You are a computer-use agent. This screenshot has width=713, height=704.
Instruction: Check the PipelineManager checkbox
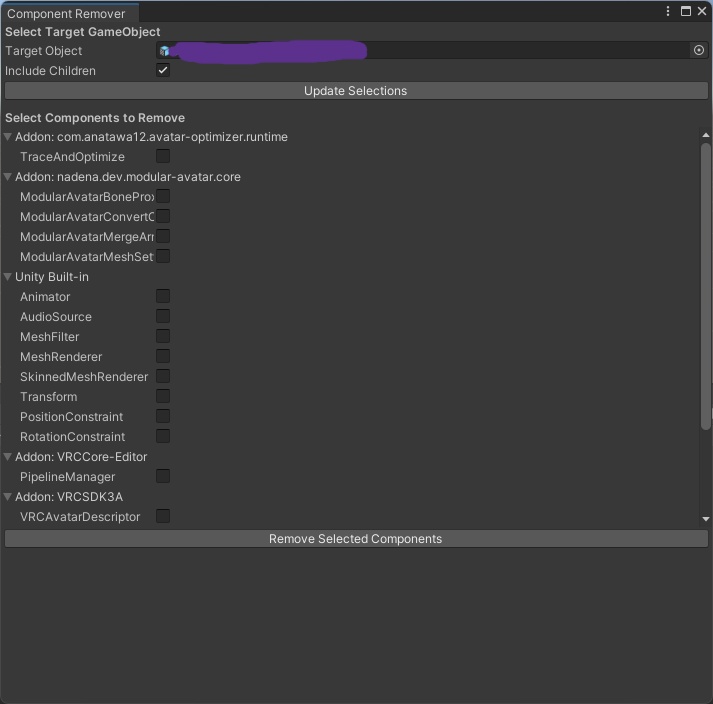click(x=163, y=476)
